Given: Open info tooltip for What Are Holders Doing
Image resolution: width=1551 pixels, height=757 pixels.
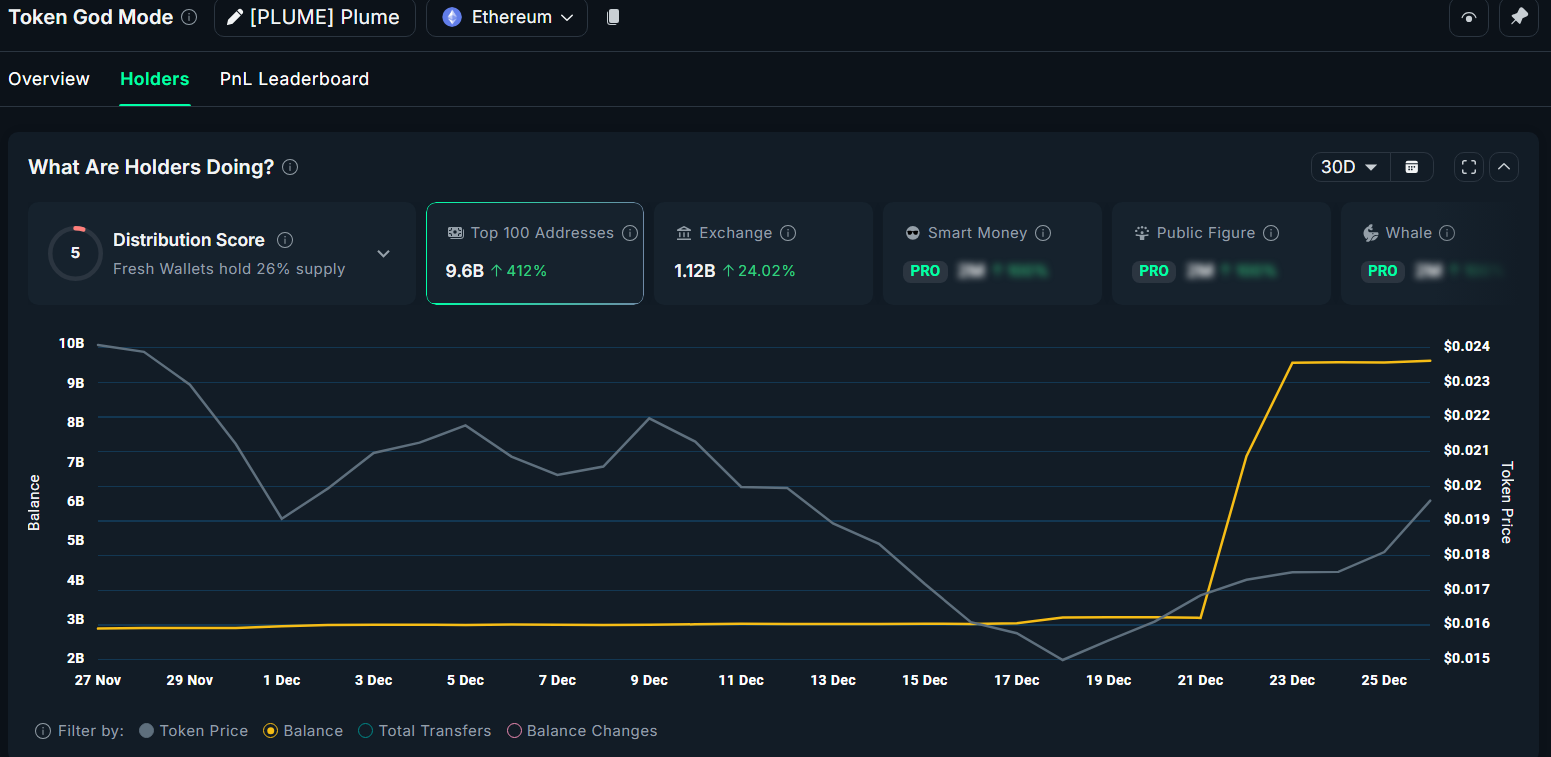Looking at the screenshot, I should click(x=289, y=167).
